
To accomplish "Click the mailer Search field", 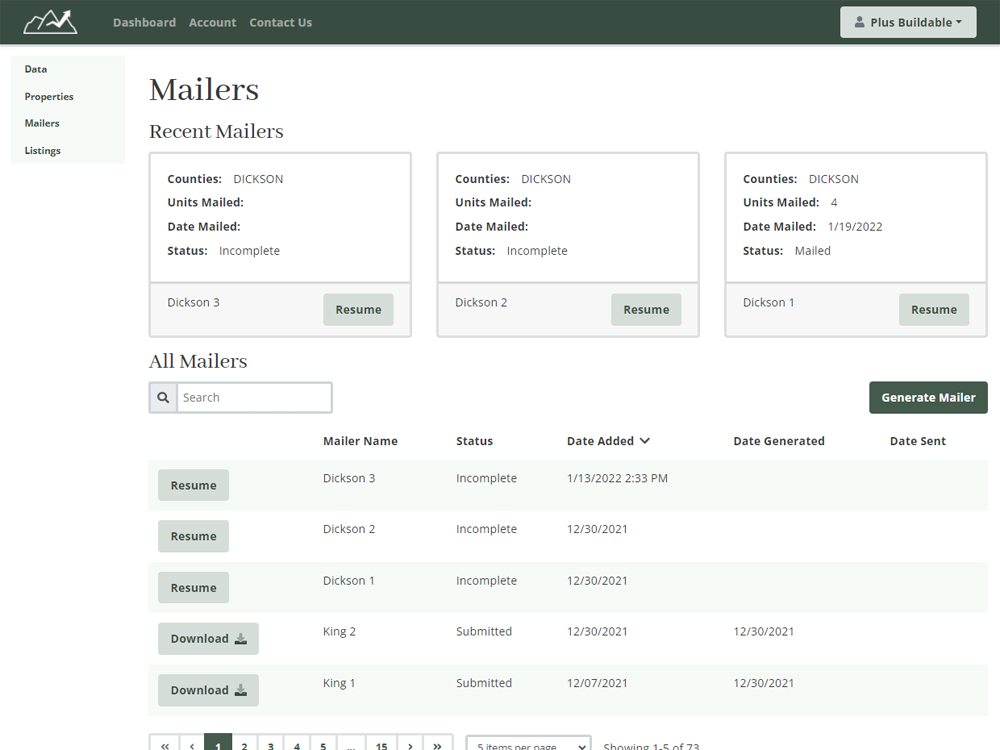I will pos(254,397).
